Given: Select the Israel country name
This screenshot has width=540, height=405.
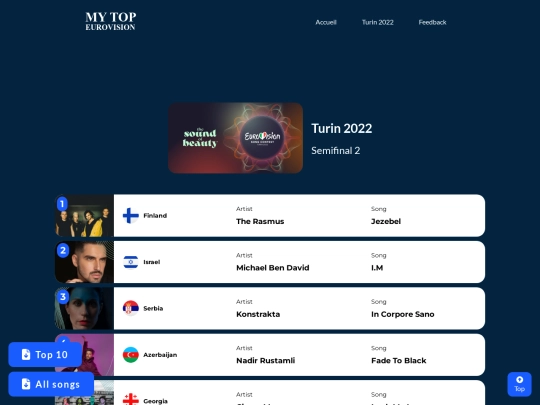Looking at the screenshot, I should (152, 262).
